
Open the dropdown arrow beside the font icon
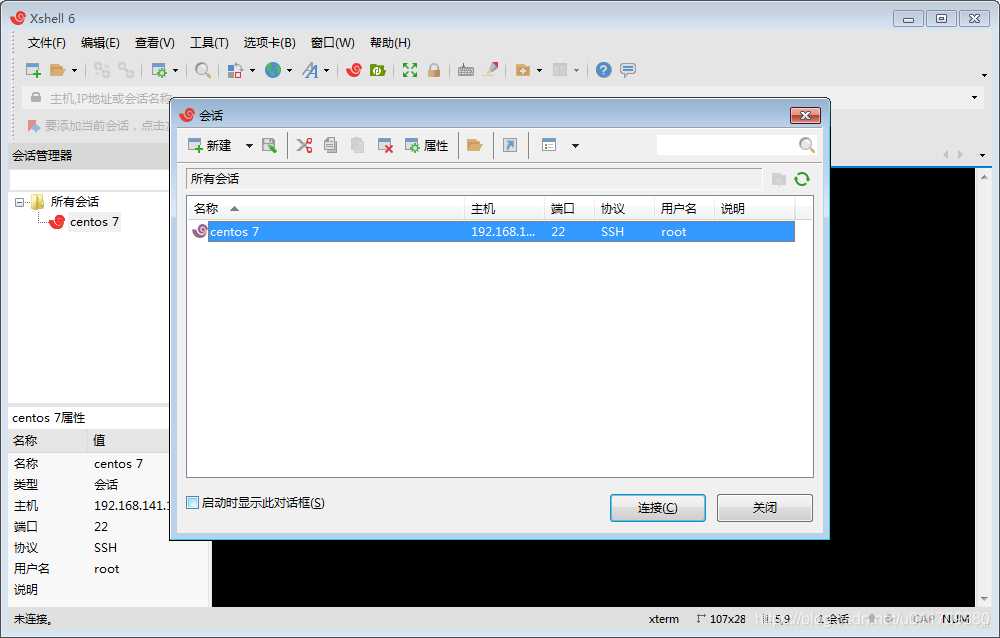[x=327, y=70]
